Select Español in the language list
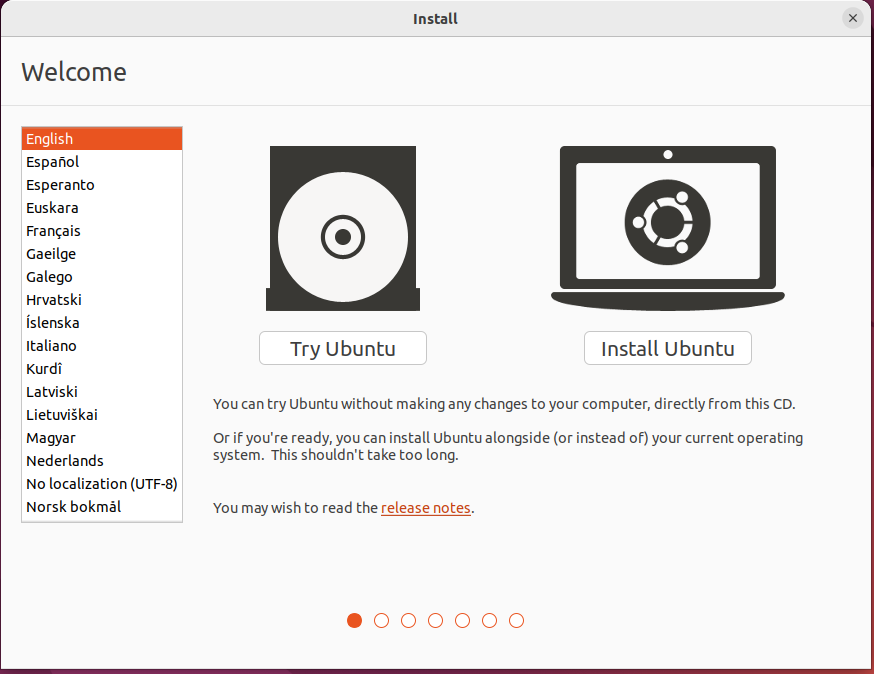This screenshot has width=874, height=674. 102,162
